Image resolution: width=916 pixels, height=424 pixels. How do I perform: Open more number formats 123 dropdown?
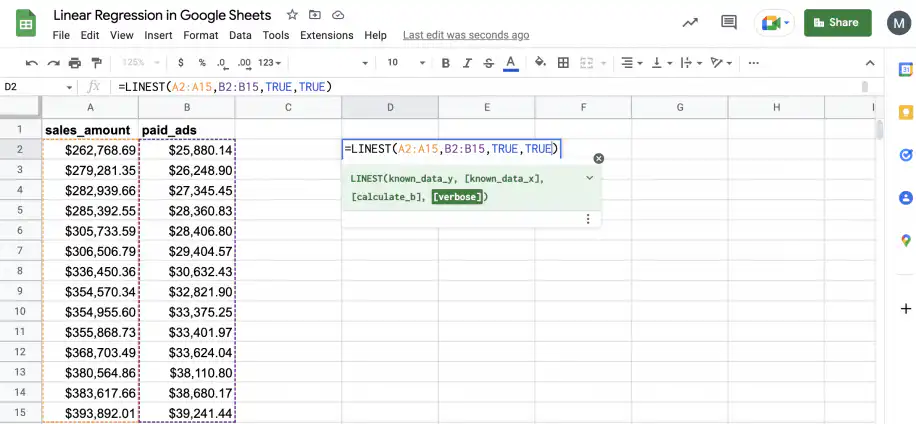[269, 62]
